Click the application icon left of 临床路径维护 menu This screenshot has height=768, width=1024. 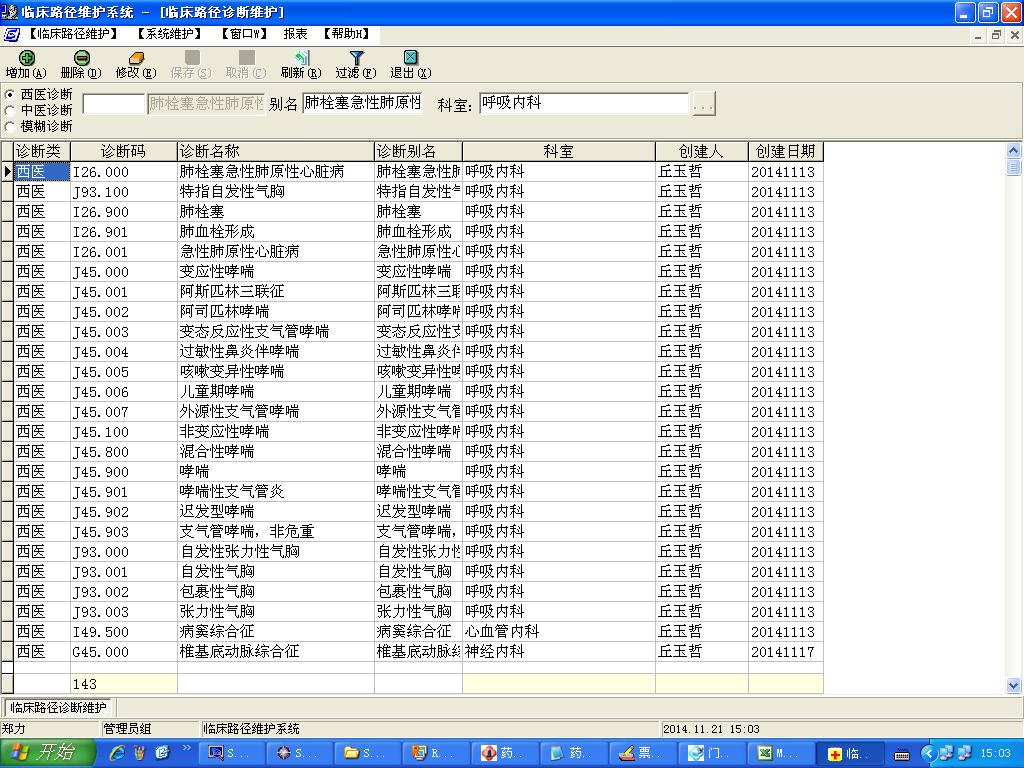12,34
